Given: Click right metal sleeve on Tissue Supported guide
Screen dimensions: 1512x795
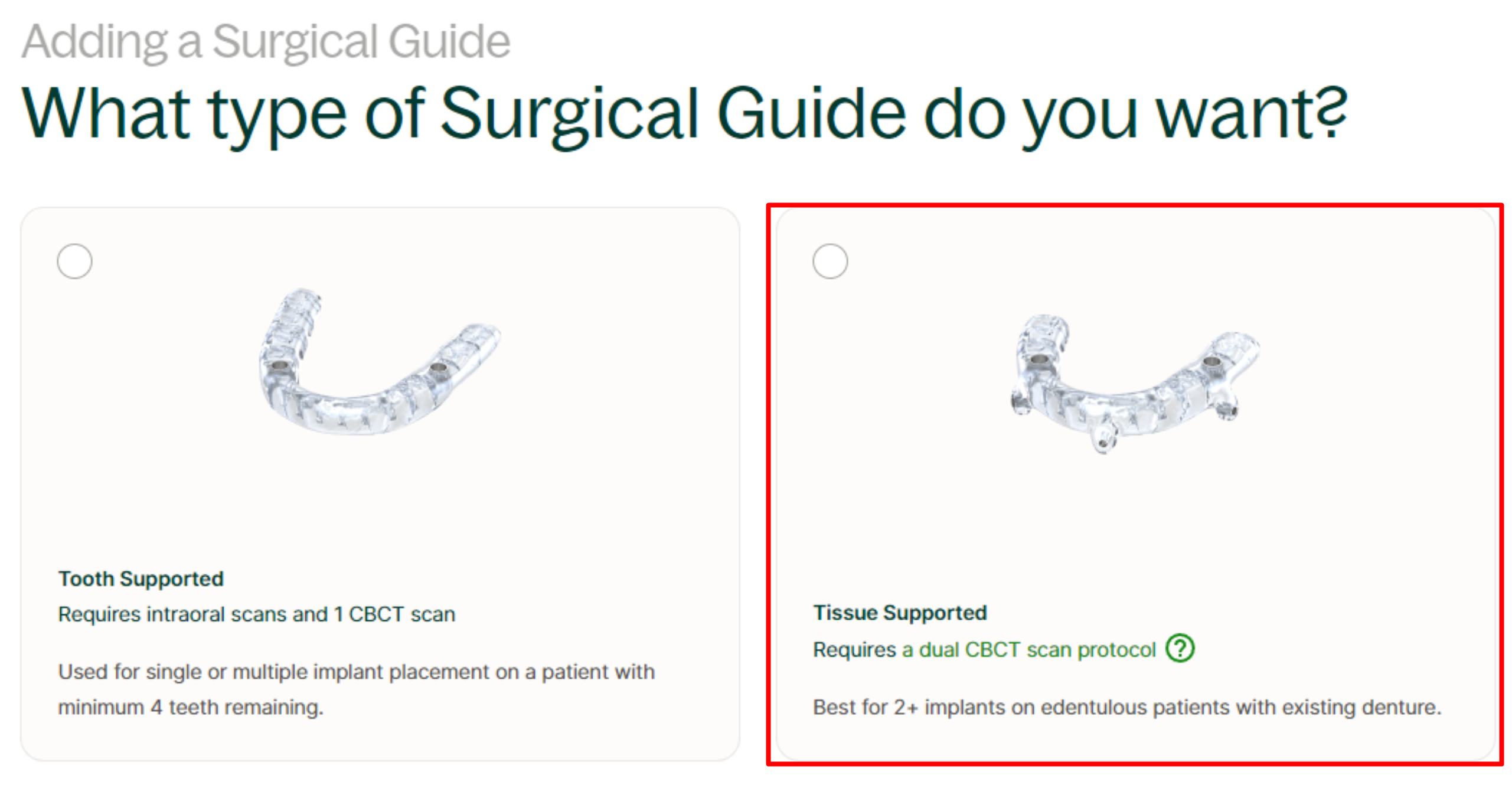Looking at the screenshot, I should point(1210,361).
